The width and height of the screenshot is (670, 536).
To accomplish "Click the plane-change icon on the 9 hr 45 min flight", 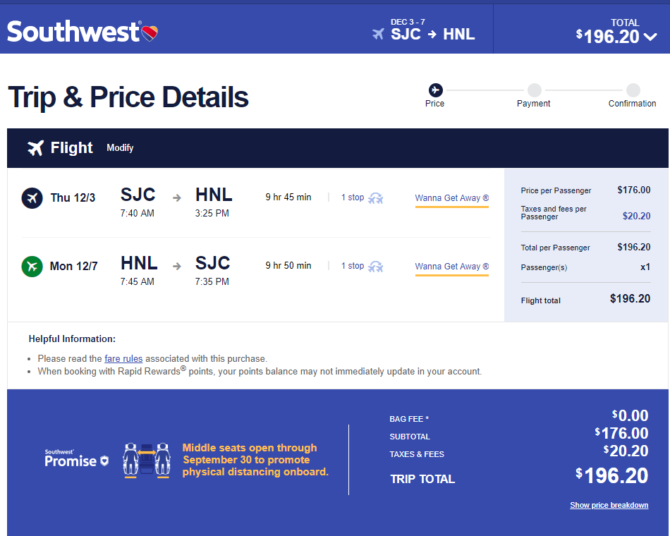I will pyautogui.click(x=376, y=198).
